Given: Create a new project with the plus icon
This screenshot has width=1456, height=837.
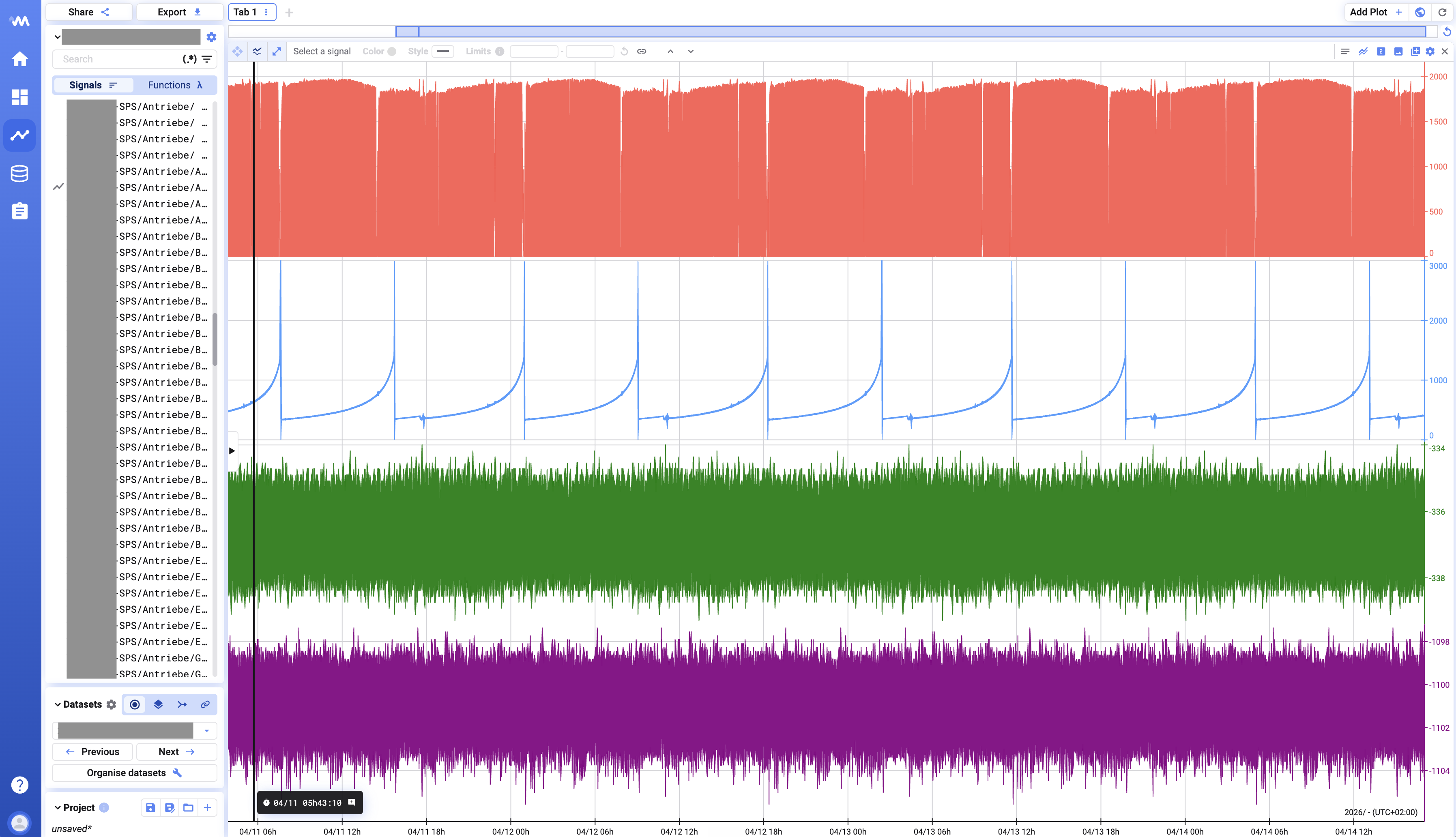Looking at the screenshot, I should 208,807.
